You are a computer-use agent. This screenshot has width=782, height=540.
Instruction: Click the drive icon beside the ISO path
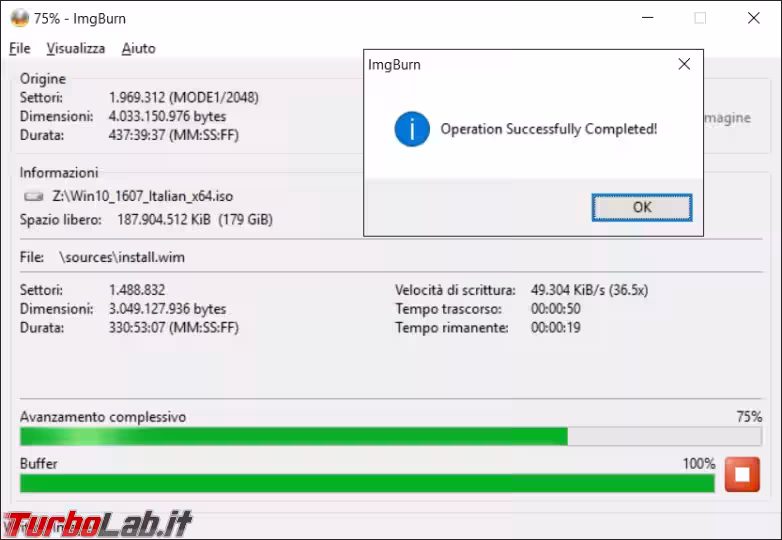pyautogui.click(x=34, y=196)
